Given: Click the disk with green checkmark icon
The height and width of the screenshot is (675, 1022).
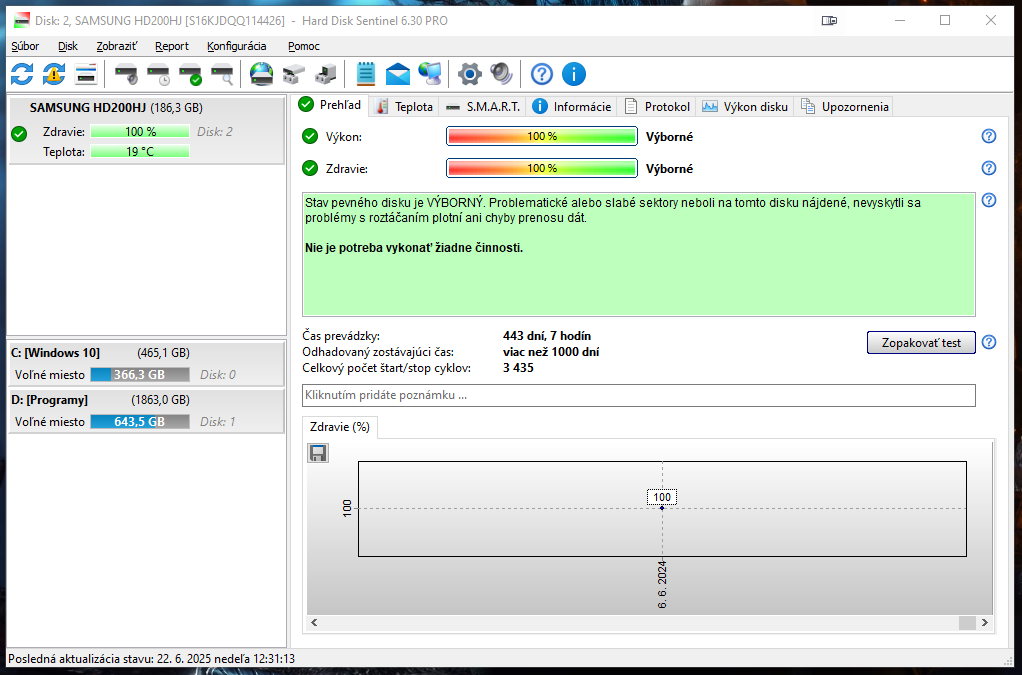Looking at the screenshot, I should click(190, 74).
